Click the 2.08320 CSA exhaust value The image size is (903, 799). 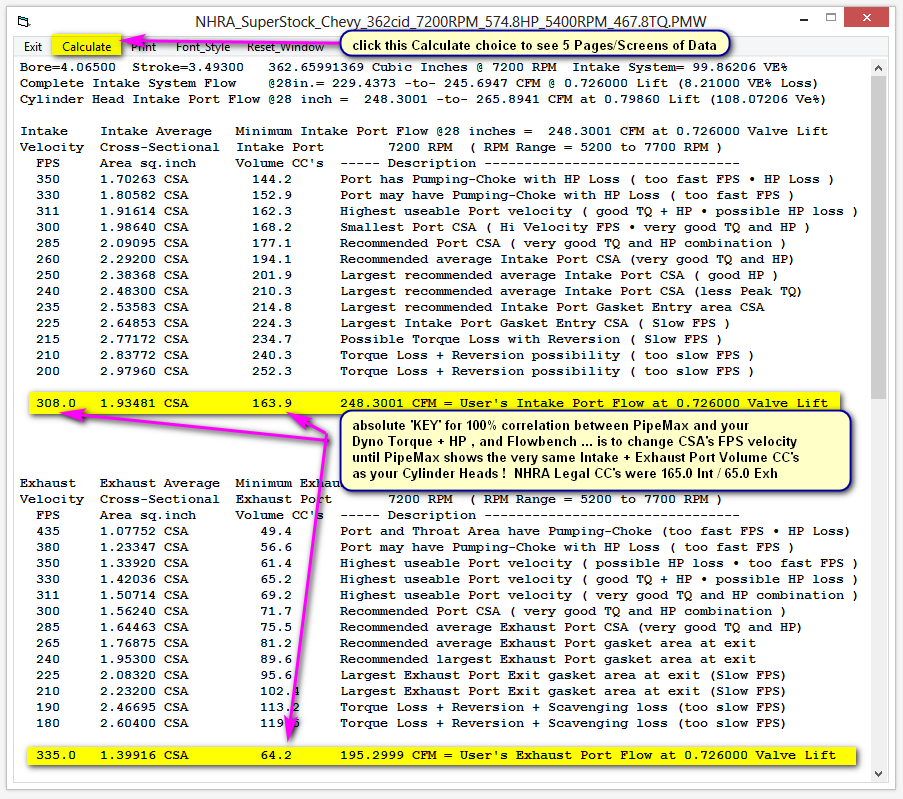pos(144,675)
